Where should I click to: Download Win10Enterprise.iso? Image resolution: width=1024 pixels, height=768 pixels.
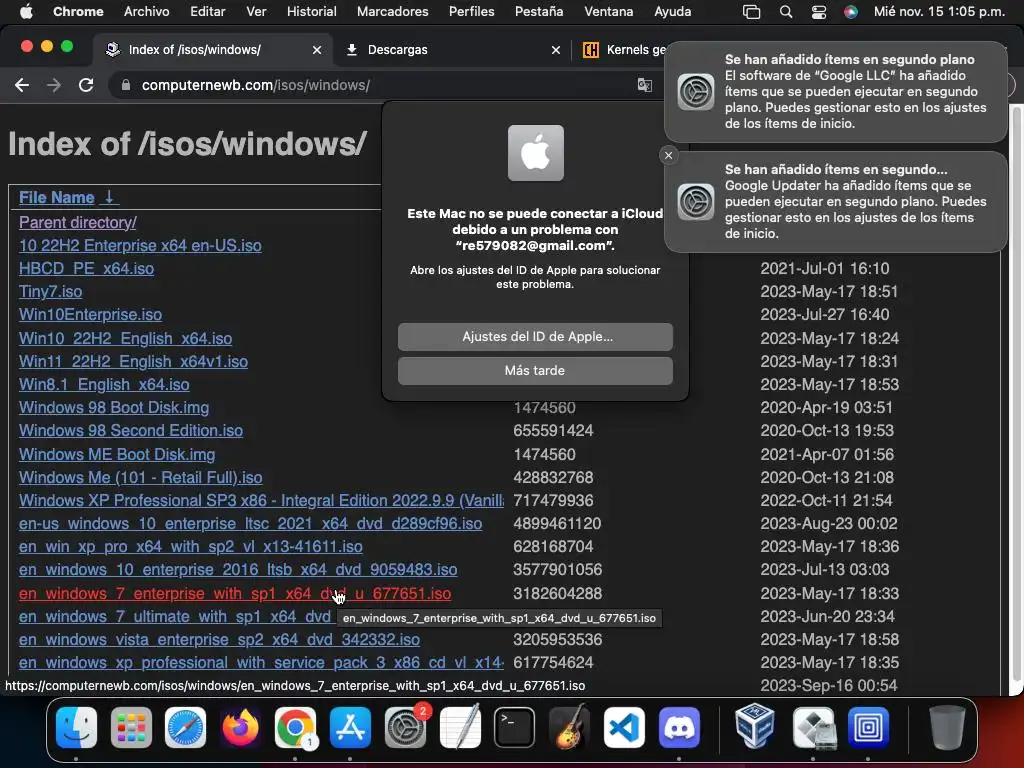pos(90,315)
